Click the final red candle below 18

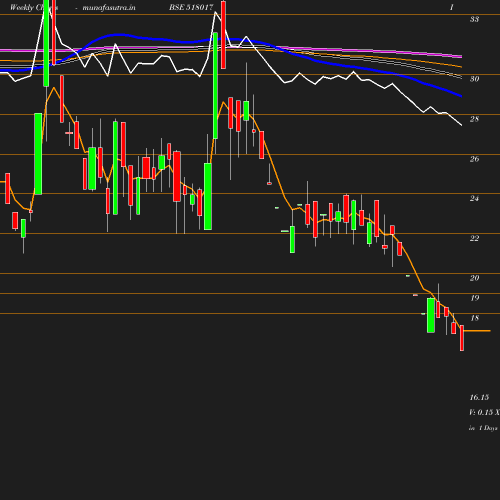(x=462, y=338)
